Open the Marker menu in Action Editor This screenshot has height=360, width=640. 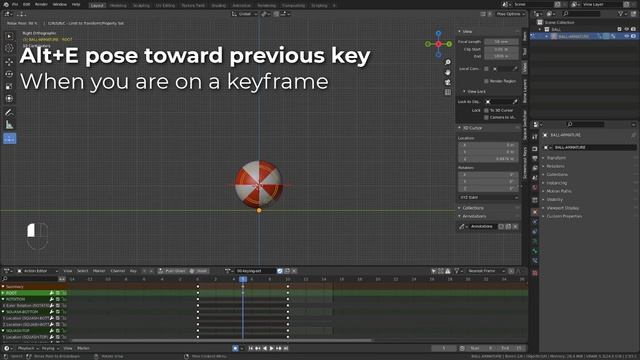click(x=99, y=271)
